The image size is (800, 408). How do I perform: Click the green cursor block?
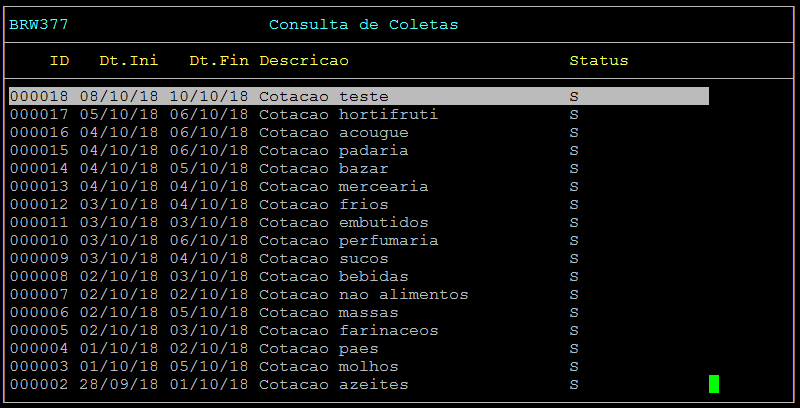(714, 384)
